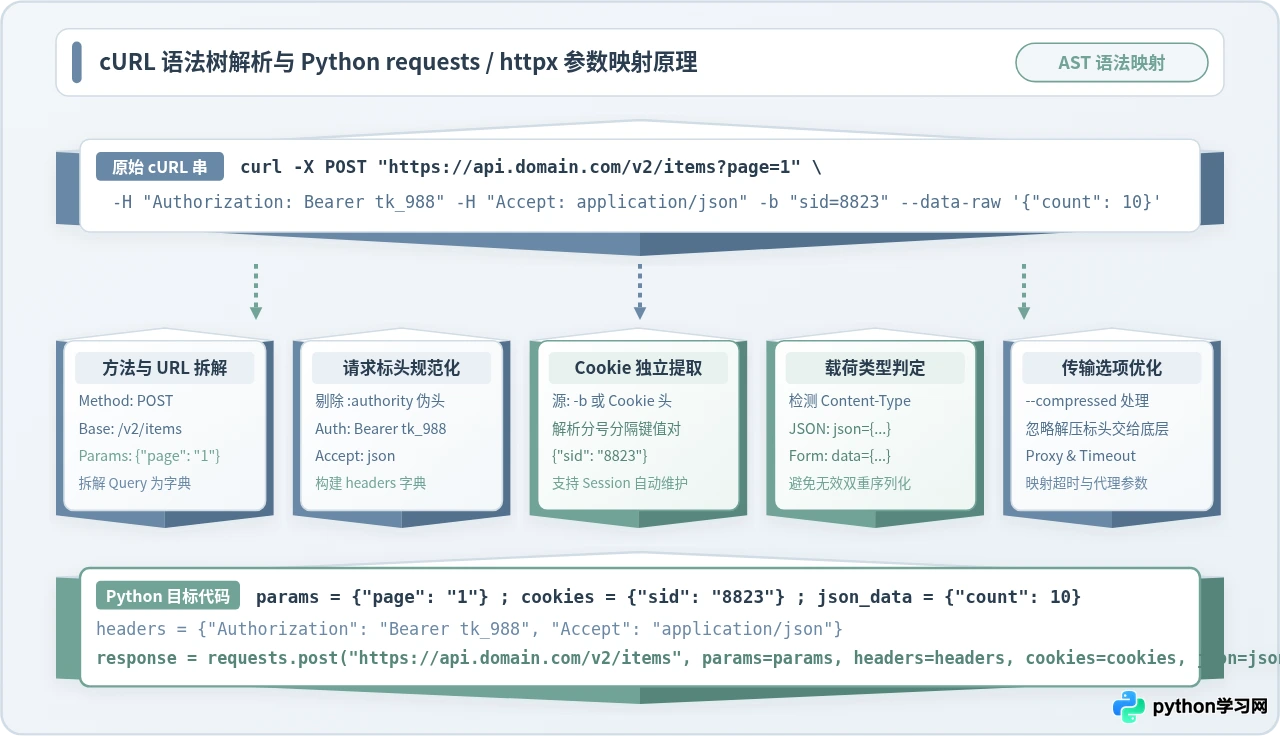Select the "忽略解压标头交给底层" line
The image size is (1280, 736).
point(1097,429)
